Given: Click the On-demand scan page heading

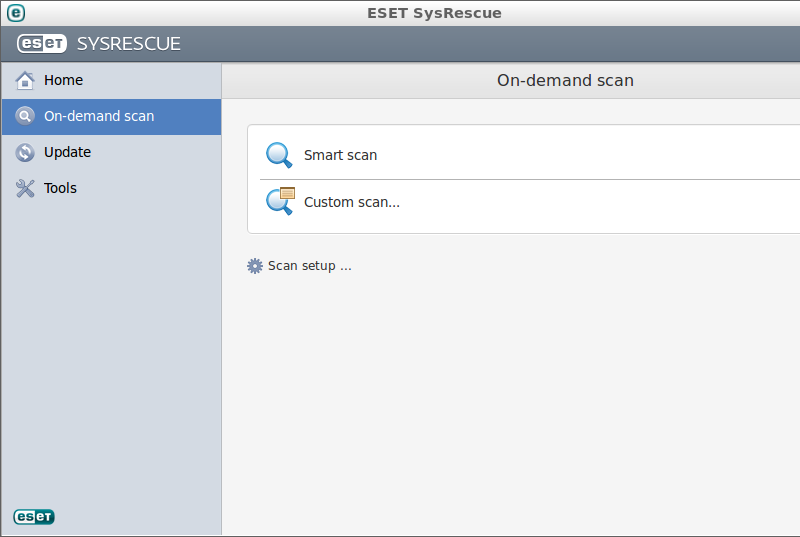Looking at the screenshot, I should click(565, 80).
